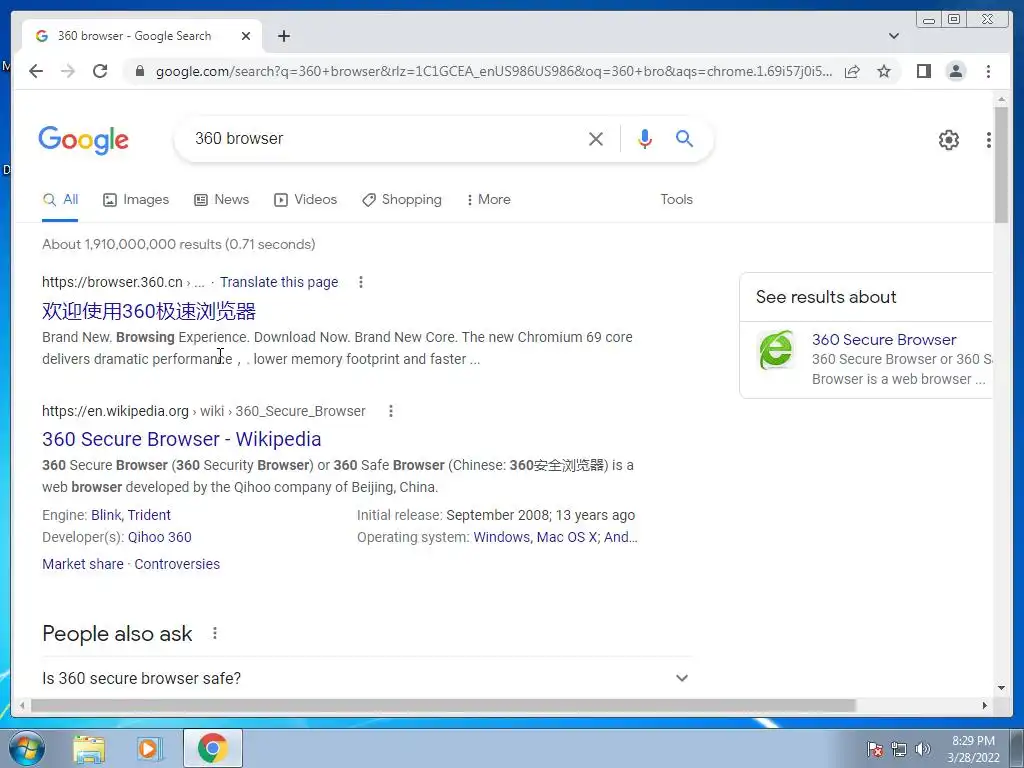Expand the tab search chevron

[894, 36]
